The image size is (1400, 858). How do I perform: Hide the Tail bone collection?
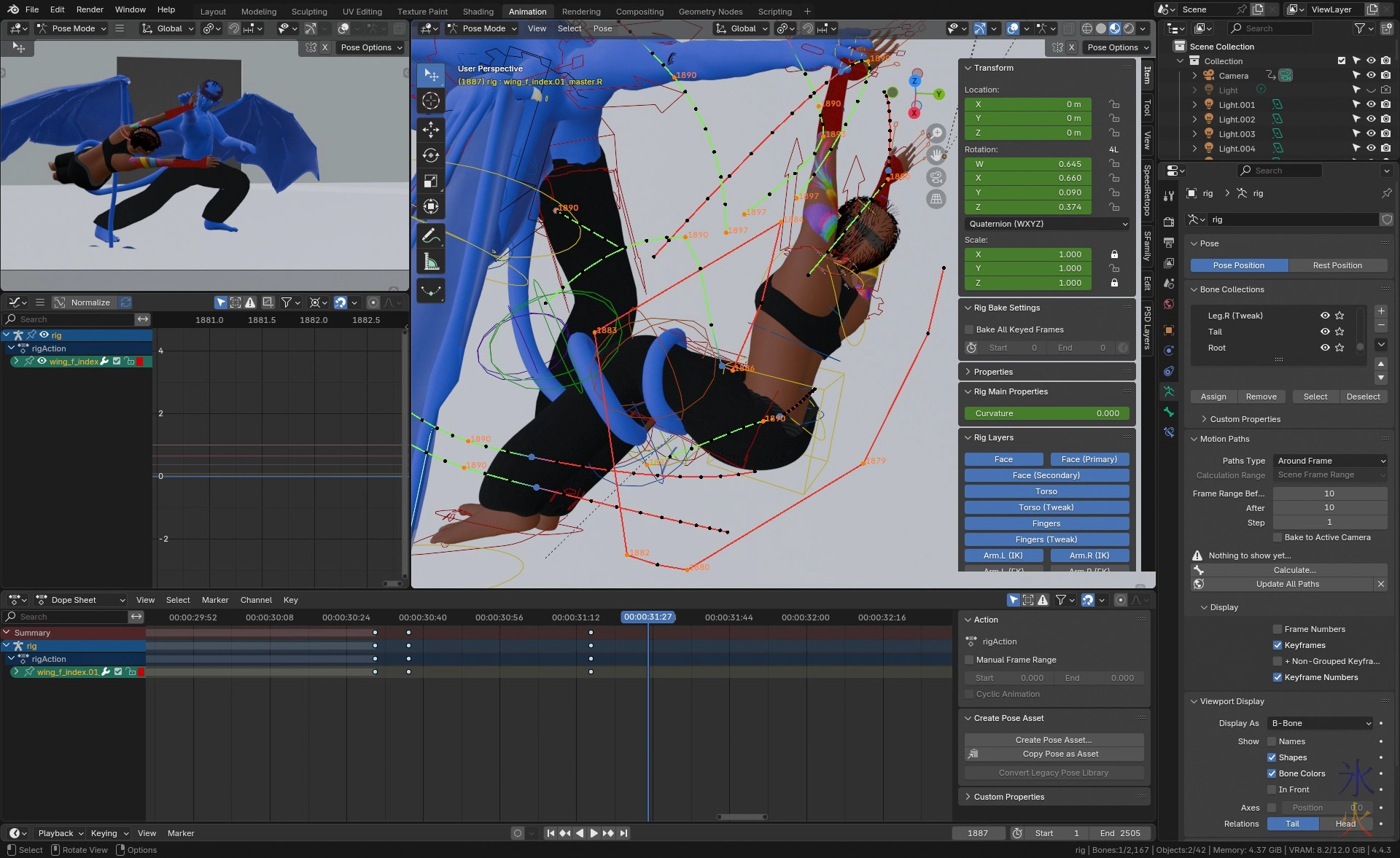pyautogui.click(x=1325, y=332)
